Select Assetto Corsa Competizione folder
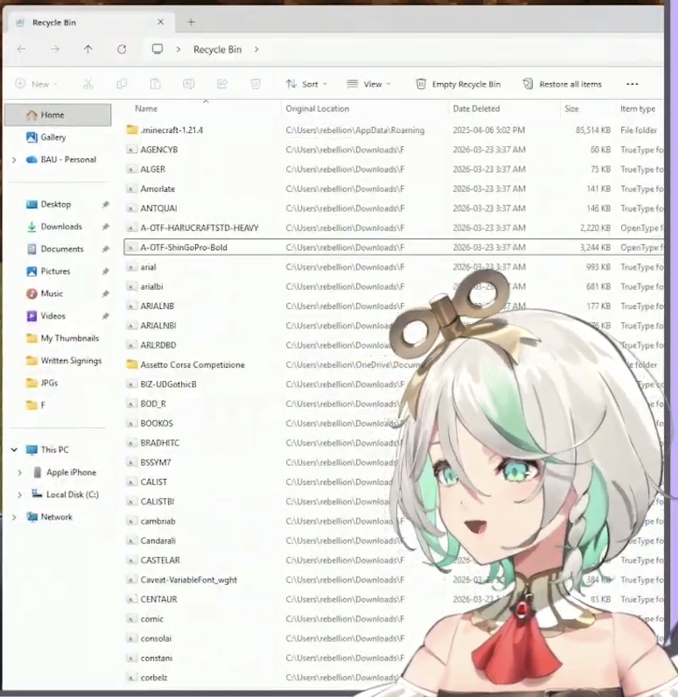 (x=393, y=365)
